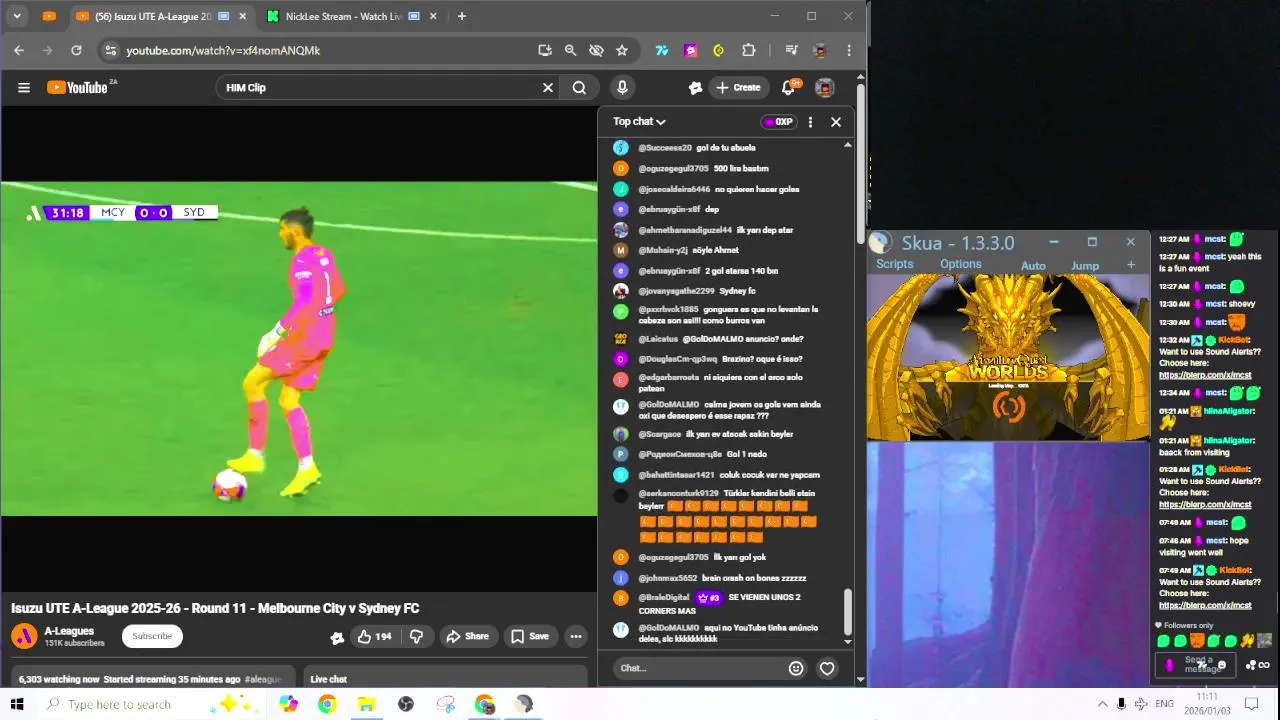Open Skua Jump menu

1085,266
